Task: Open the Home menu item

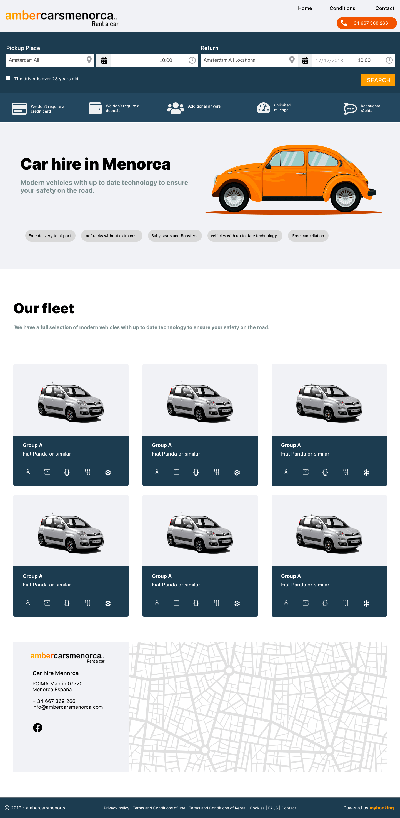Action: (x=305, y=8)
